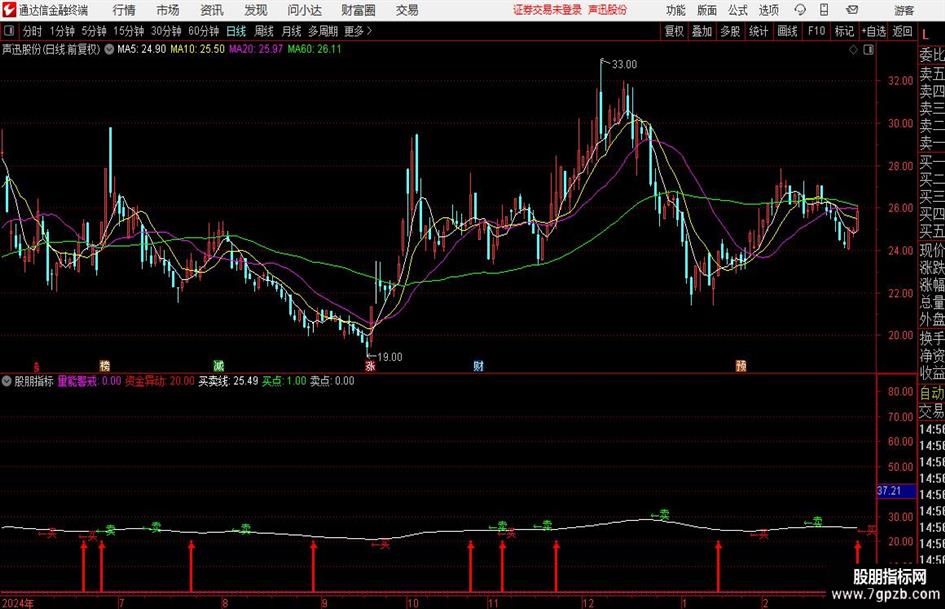Click the 33.00 high price label
The height and width of the screenshot is (609, 945).
[624, 65]
